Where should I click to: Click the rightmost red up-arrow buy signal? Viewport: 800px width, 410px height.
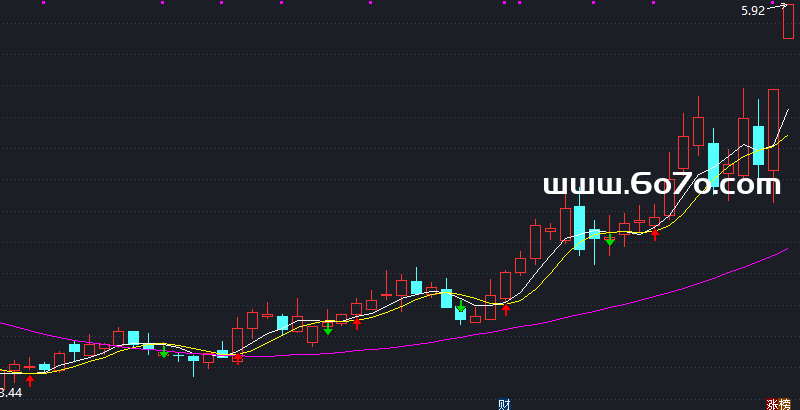(655, 234)
